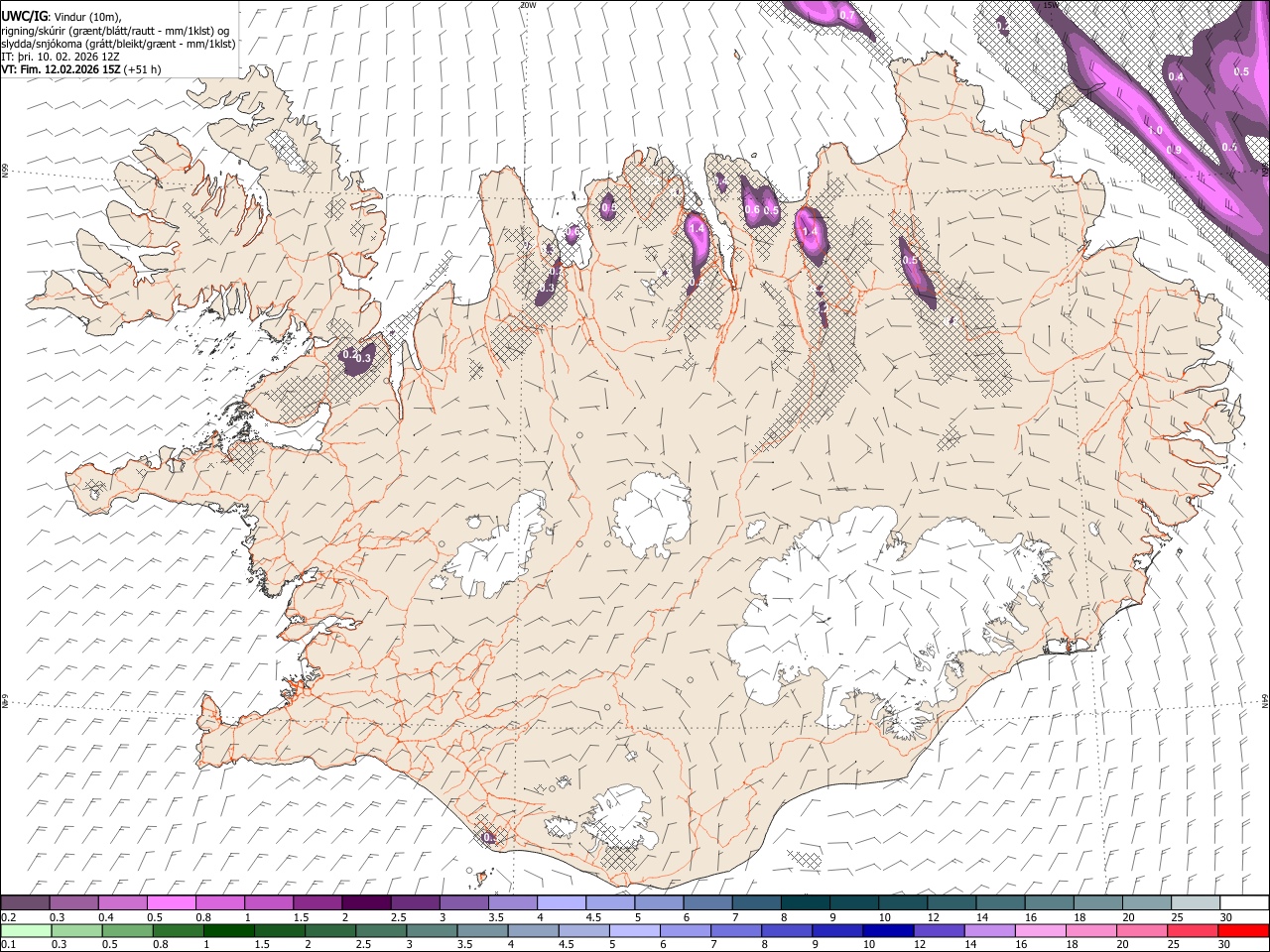Click the '0.6' precipitation label on the north coast
1270x952 pixels.
tap(752, 209)
